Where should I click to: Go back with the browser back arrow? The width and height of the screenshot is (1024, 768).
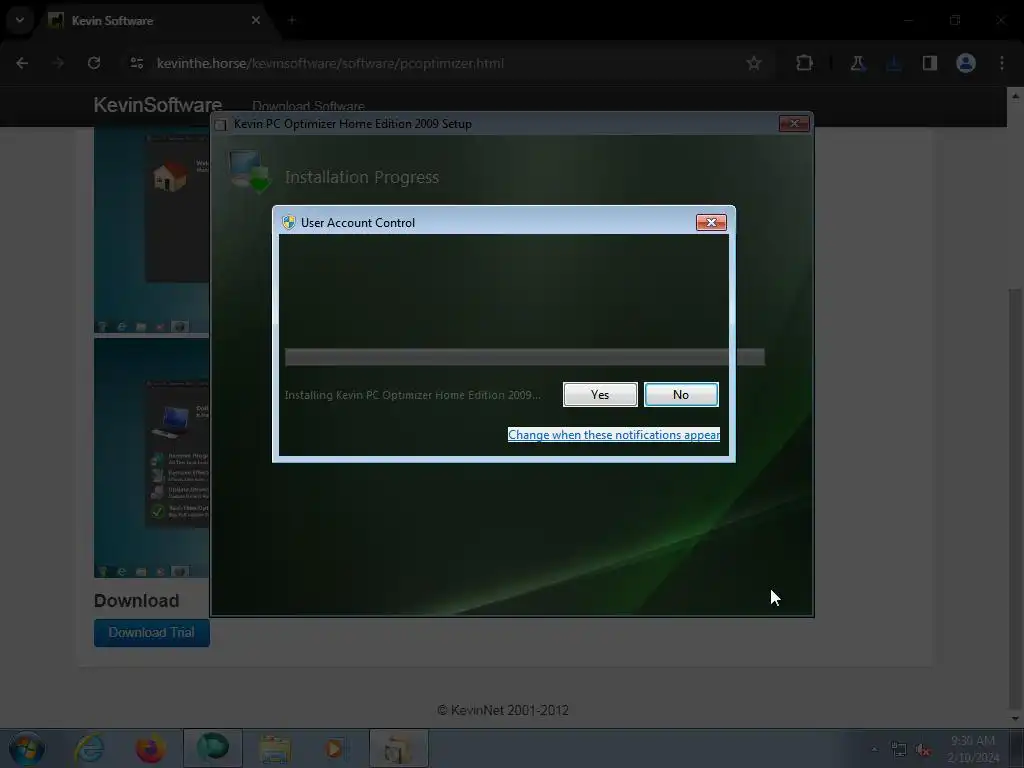point(22,63)
